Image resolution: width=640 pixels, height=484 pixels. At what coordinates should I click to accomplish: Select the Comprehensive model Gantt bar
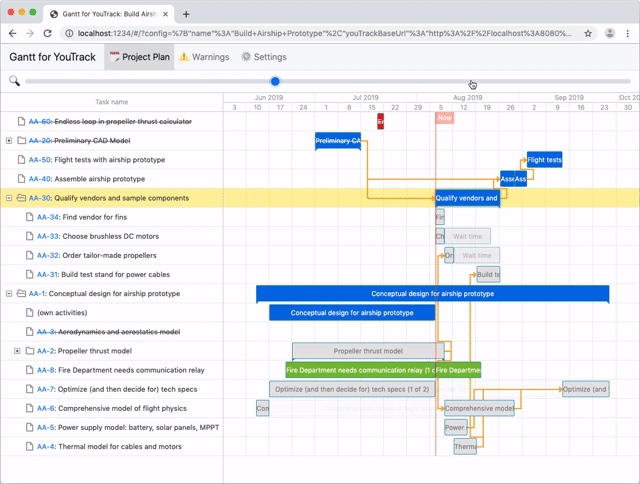[x=479, y=409]
